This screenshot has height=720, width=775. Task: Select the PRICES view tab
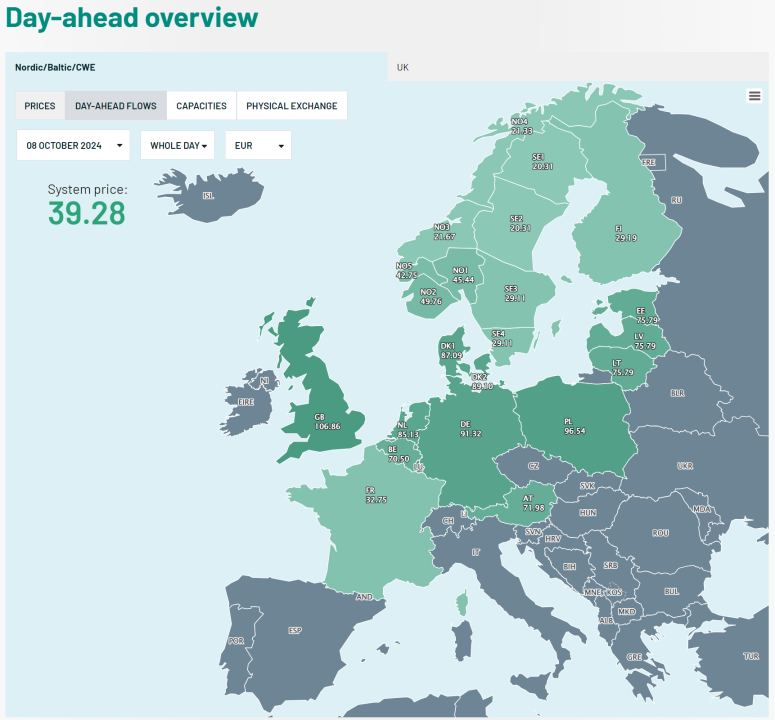[x=40, y=106]
